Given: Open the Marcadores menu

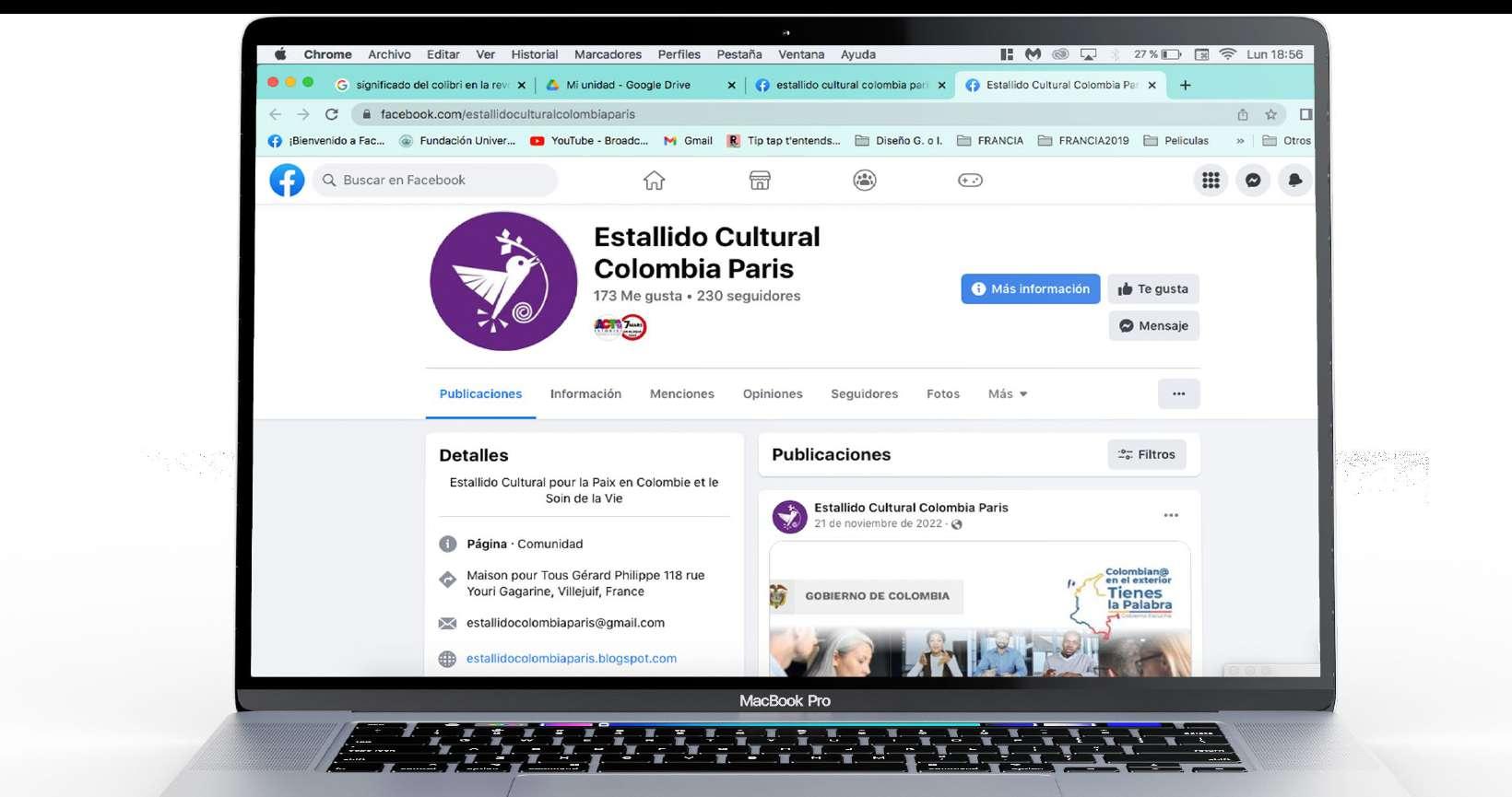Looking at the screenshot, I should pos(608,54).
